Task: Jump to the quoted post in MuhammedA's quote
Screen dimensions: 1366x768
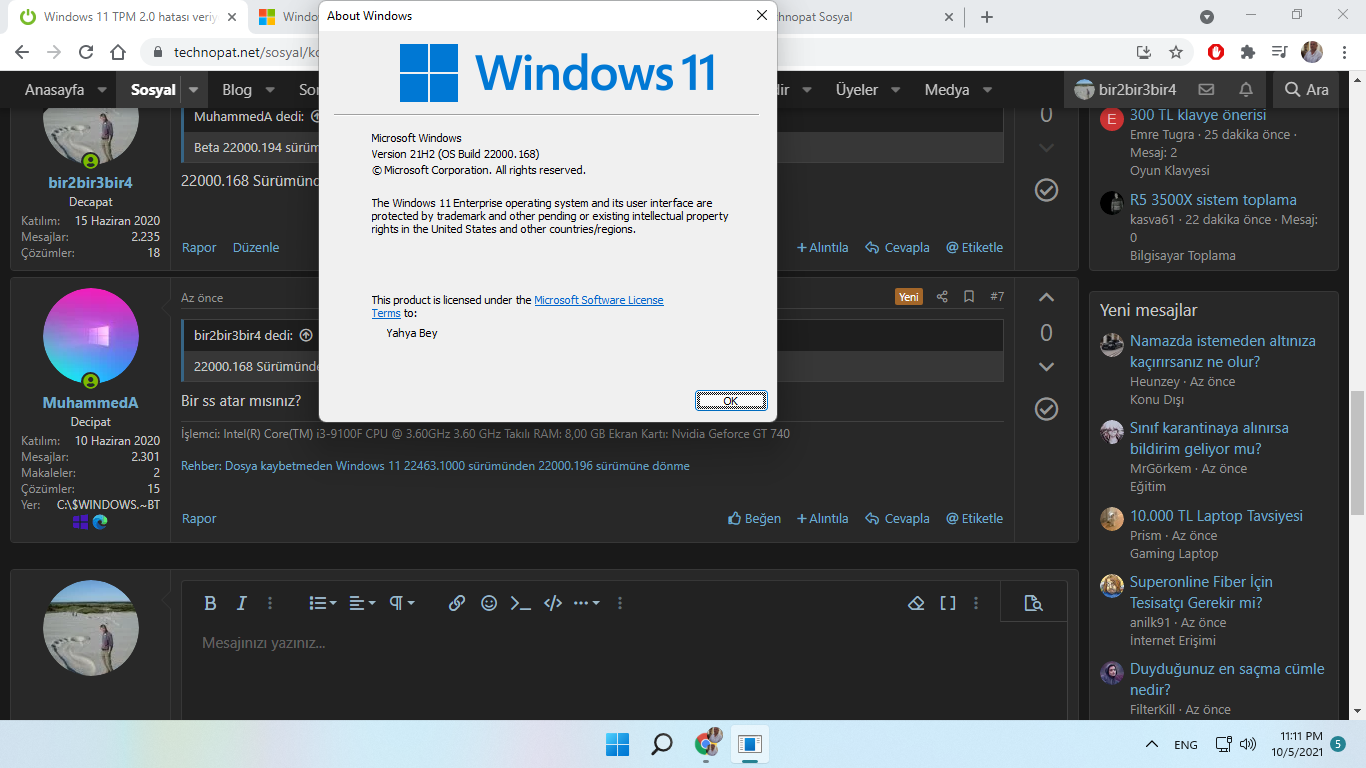Action: (306, 335)
